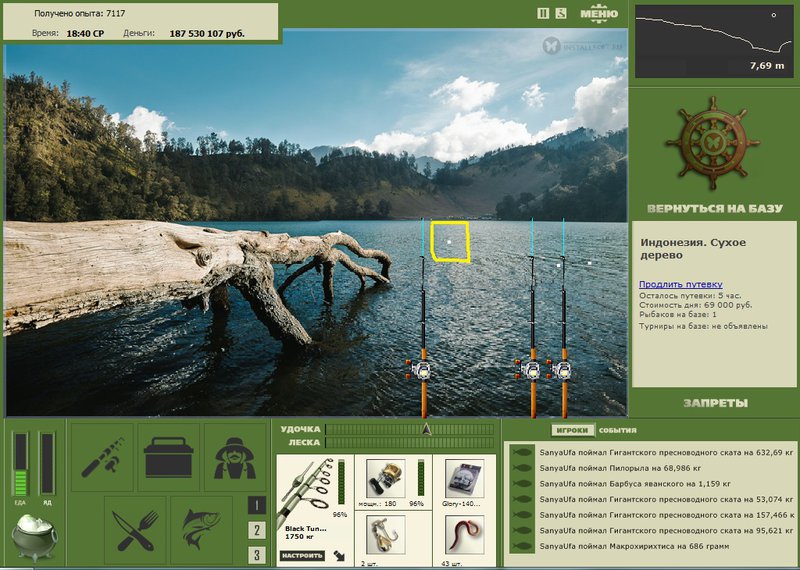This screenshot has width=800, height=570.
Task: Open the caught fish keepnet icon
Action: tap(202, 530)
